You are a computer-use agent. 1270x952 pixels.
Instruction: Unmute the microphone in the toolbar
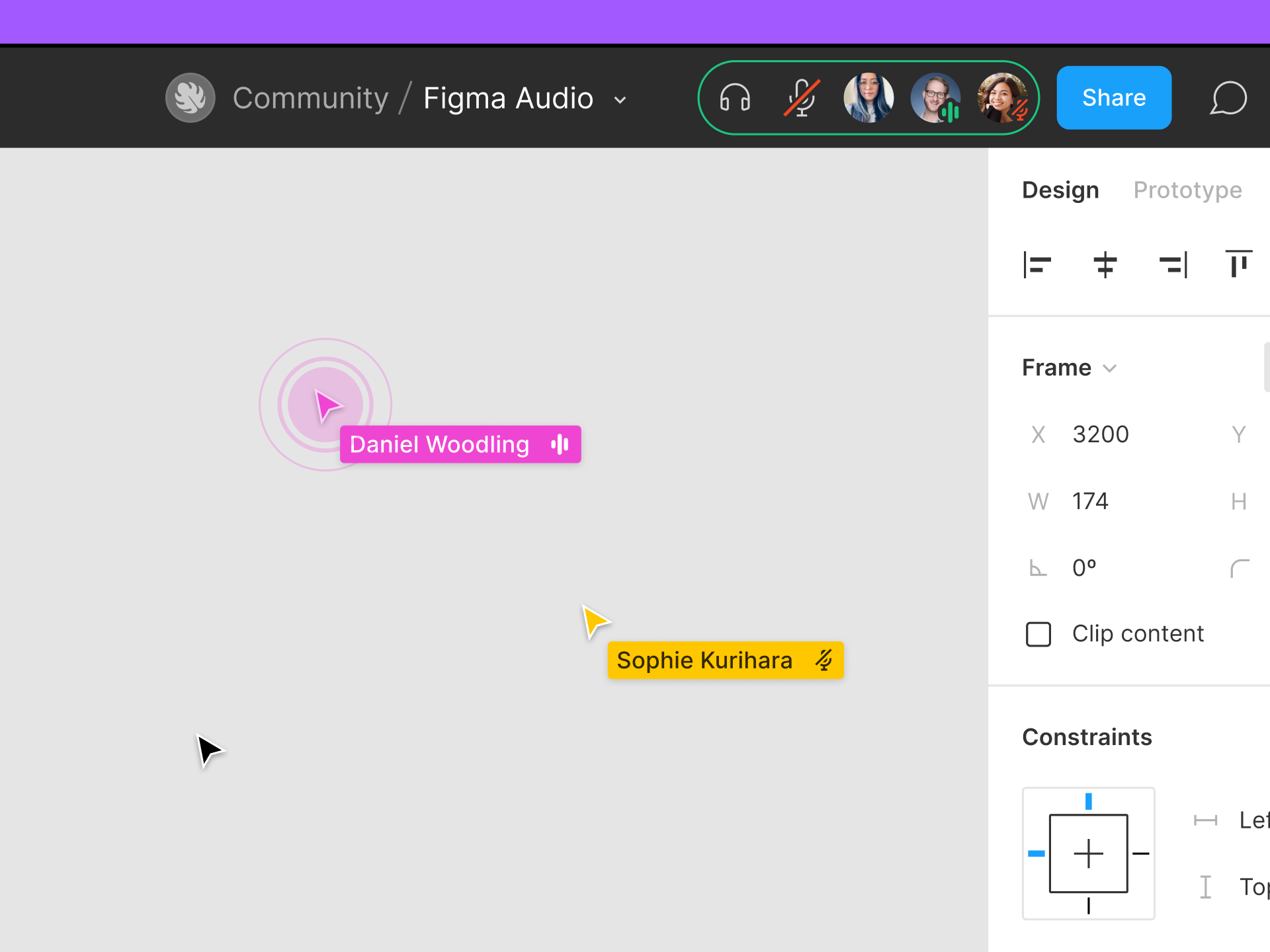[x=802, y=97]
